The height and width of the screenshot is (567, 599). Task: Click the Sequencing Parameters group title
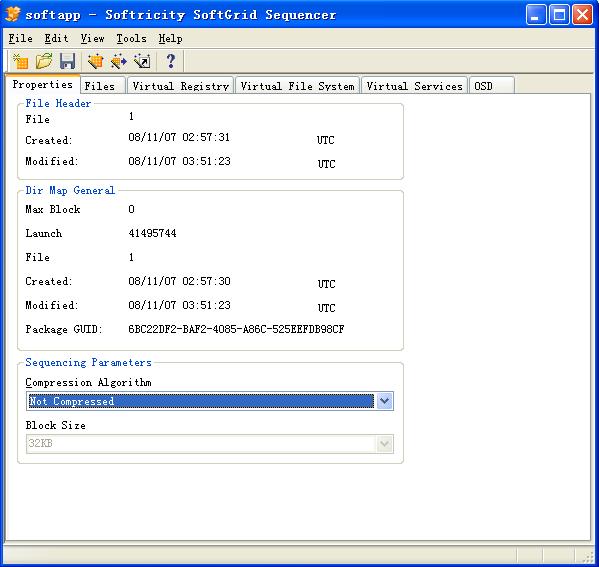[x=88, y=362]
